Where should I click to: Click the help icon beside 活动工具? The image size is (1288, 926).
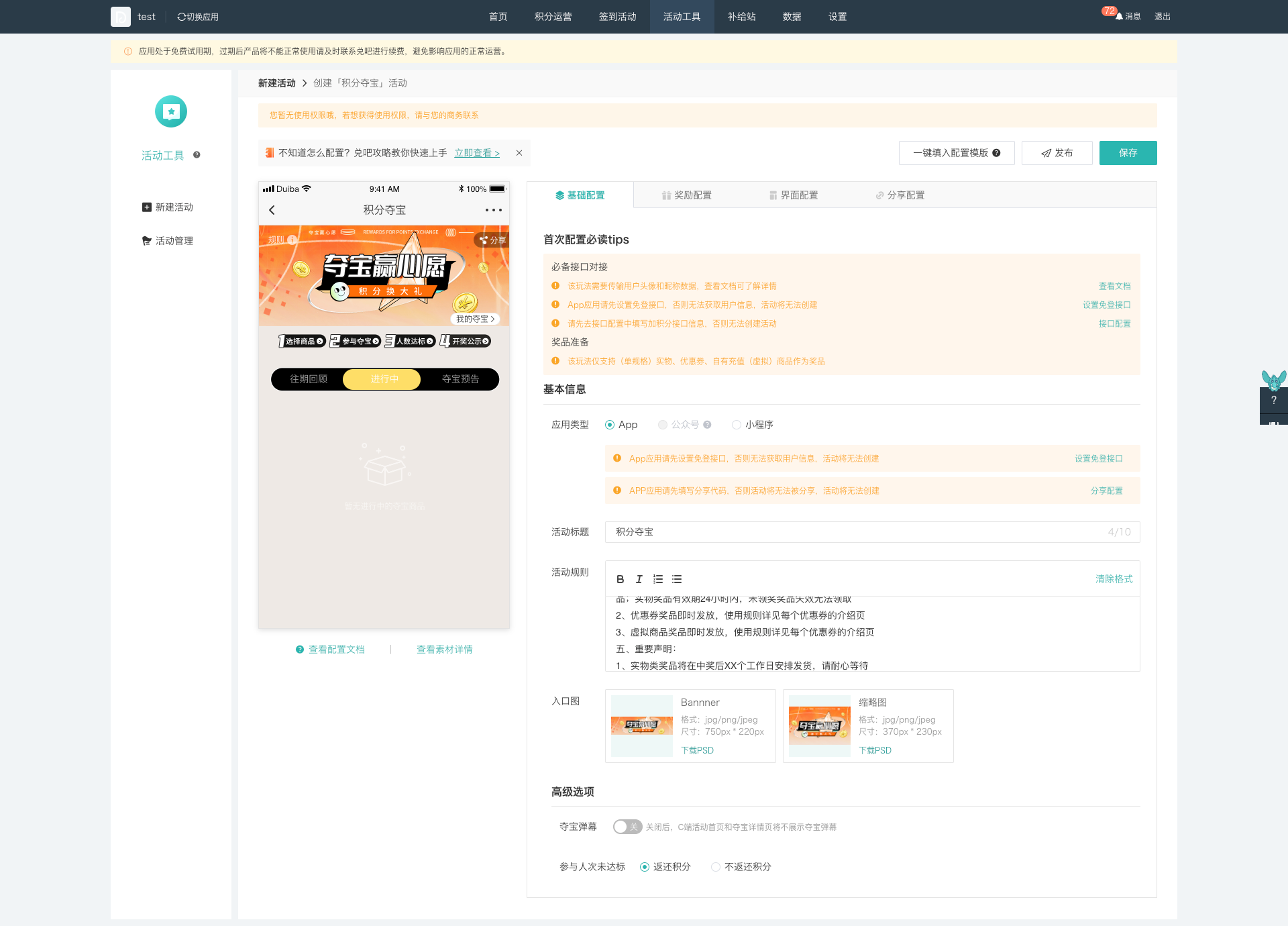pos(197,155)
